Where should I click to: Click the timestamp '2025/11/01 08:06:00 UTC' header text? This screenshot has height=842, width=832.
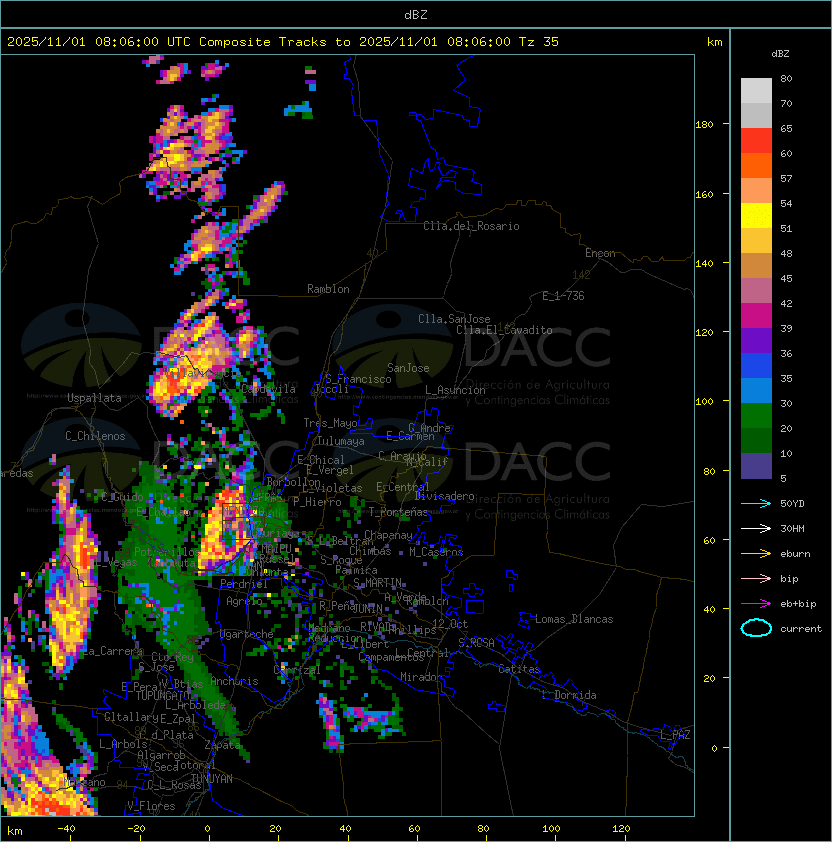[98, 42]
